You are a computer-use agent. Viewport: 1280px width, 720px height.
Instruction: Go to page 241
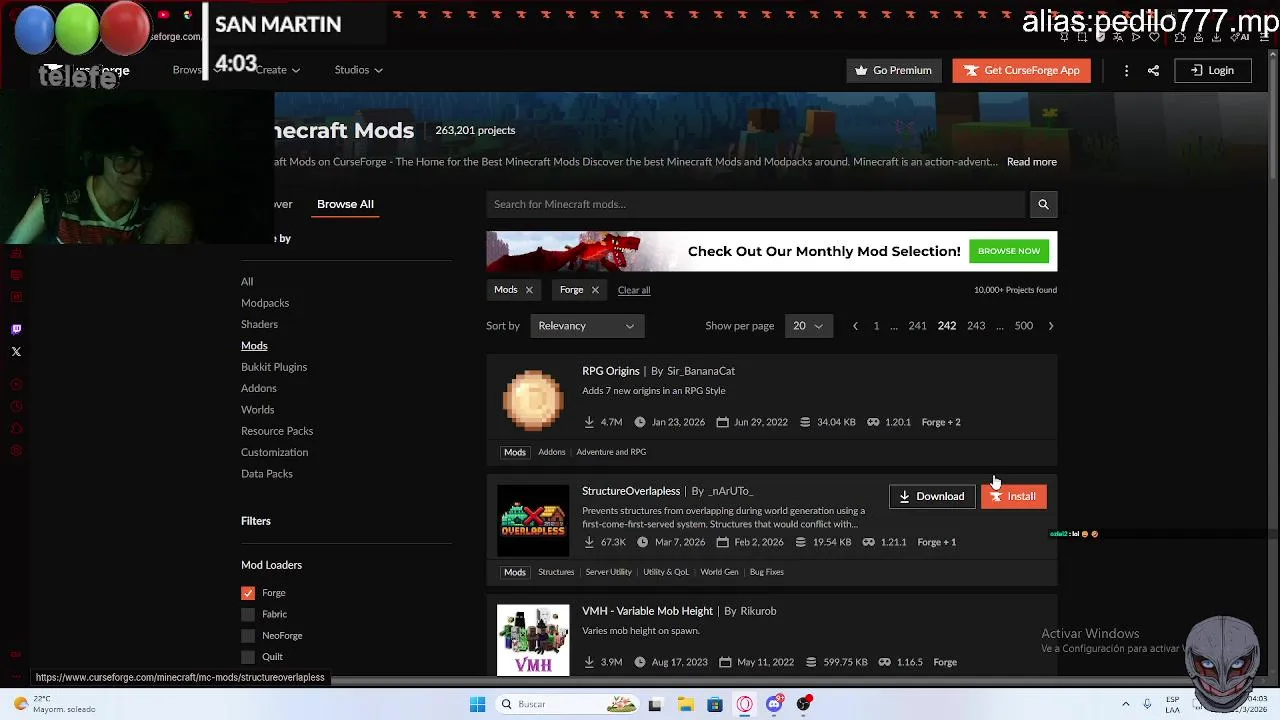tap(917, 326)
